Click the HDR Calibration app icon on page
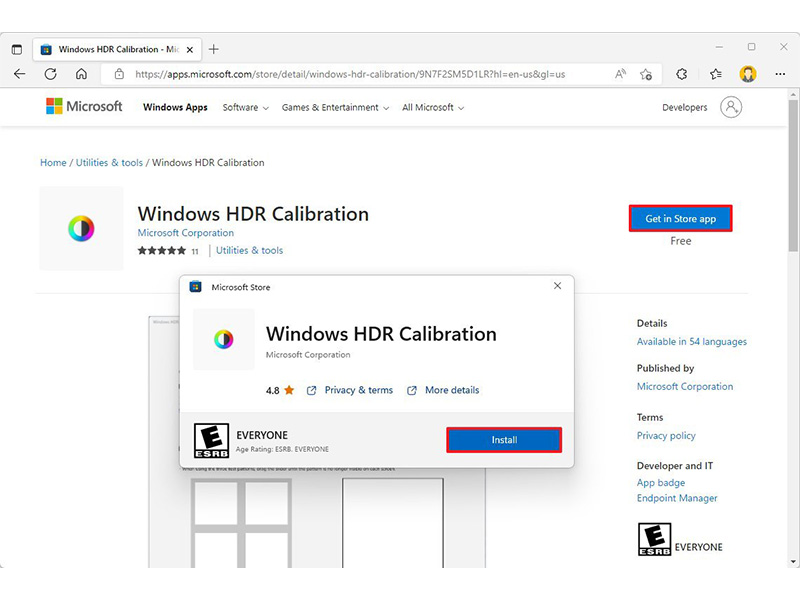 [x=82, y=228]
